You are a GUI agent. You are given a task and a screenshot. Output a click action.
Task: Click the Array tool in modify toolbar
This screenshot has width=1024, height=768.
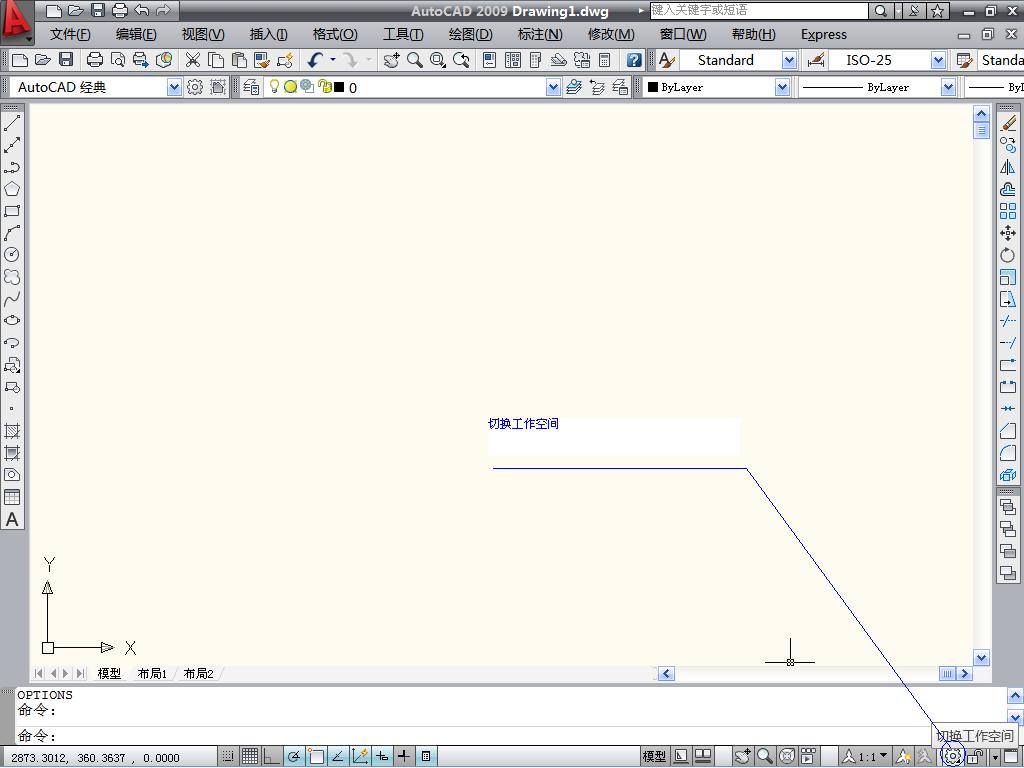click(1008, 211)
